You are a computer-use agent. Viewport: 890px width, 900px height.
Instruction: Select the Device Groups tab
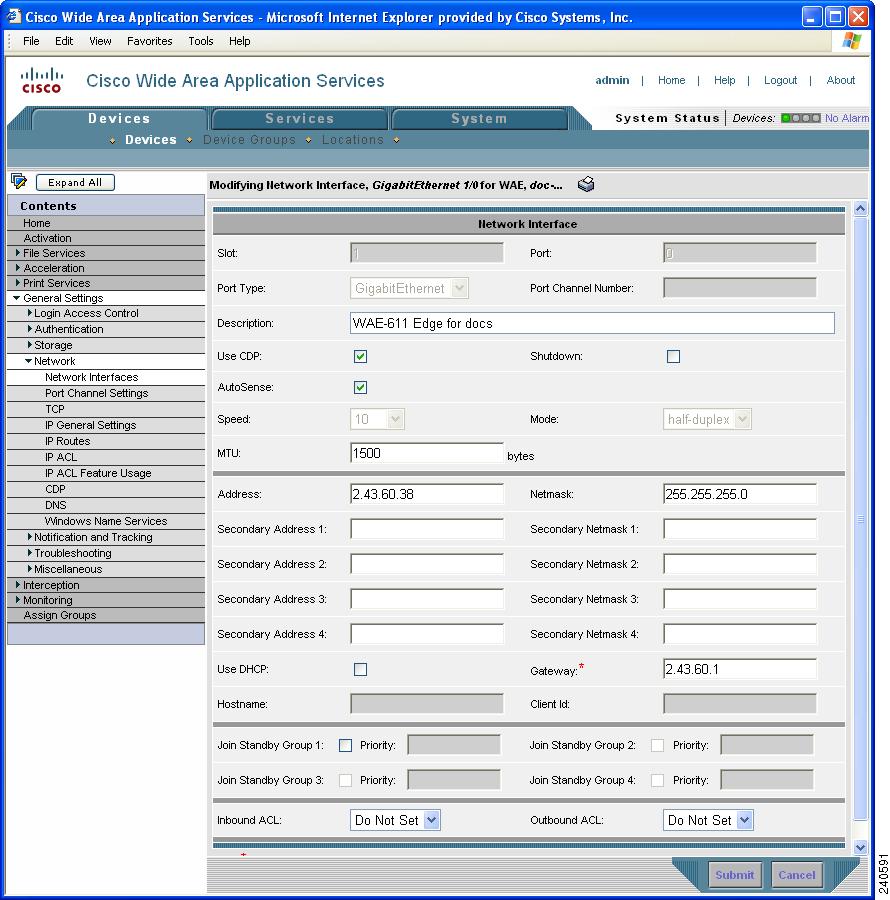pos(249,140)
